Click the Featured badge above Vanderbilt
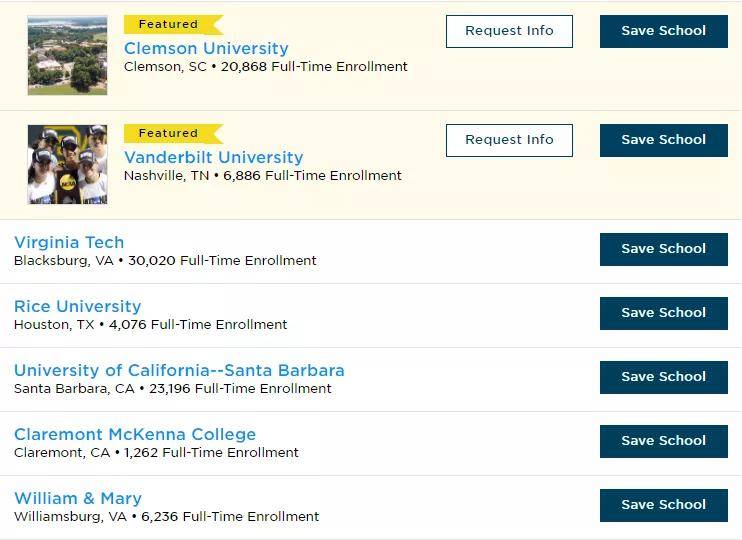This screenshot has width=742, height=540. click(169, 133)
